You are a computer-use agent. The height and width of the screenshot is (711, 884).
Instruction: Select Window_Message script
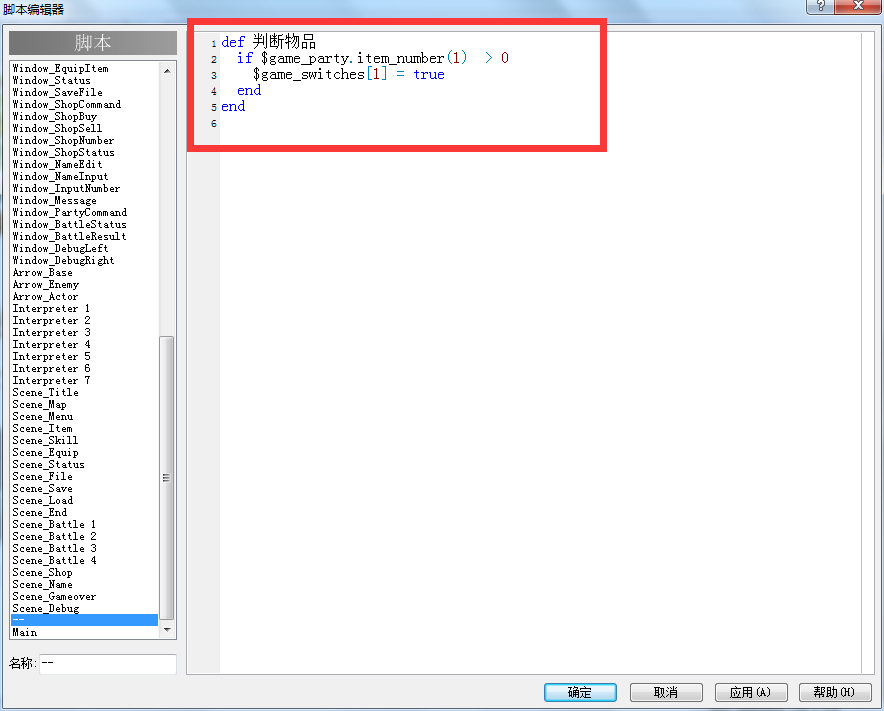(x=55, y=201)
